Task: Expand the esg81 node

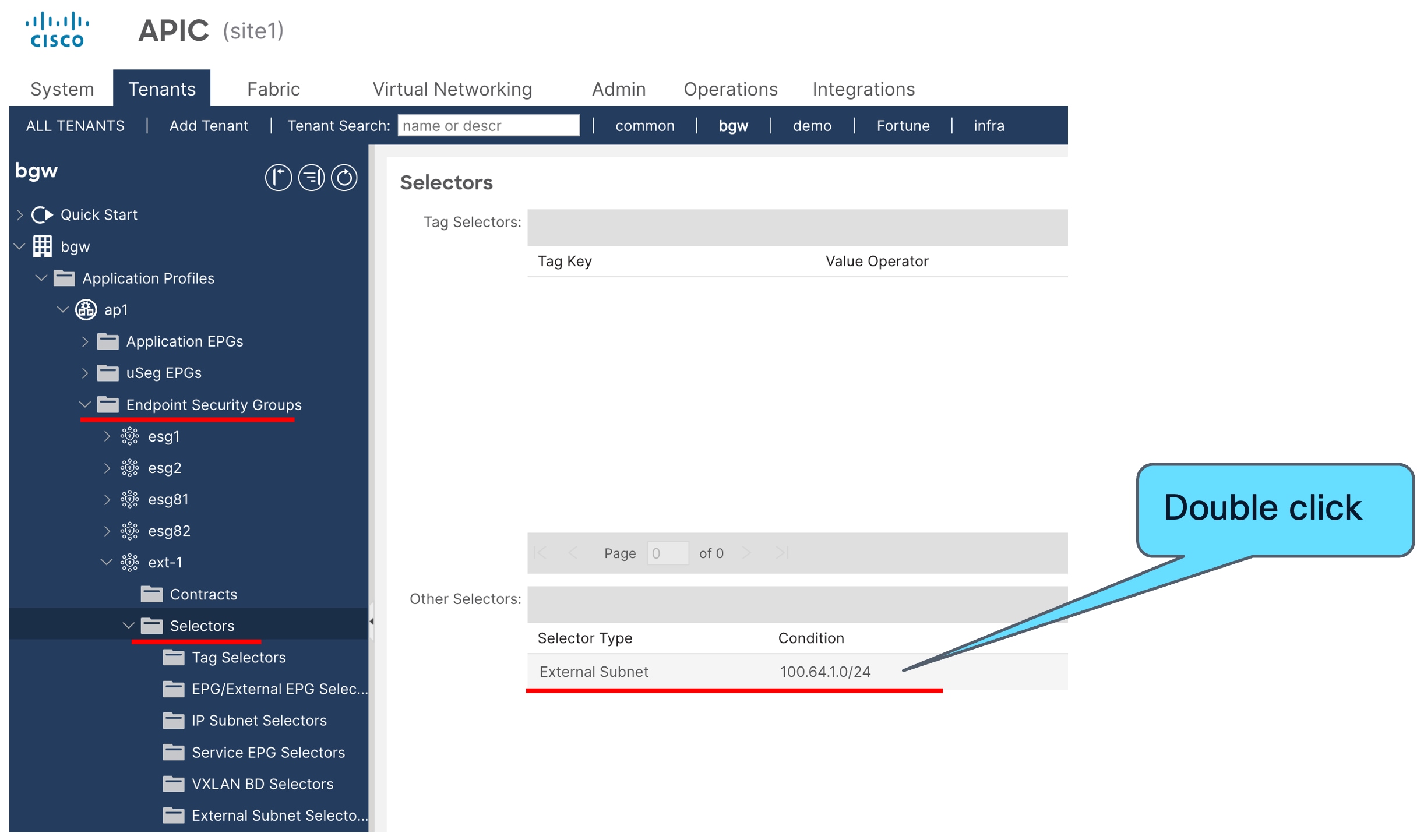Action: coord(107,499)
